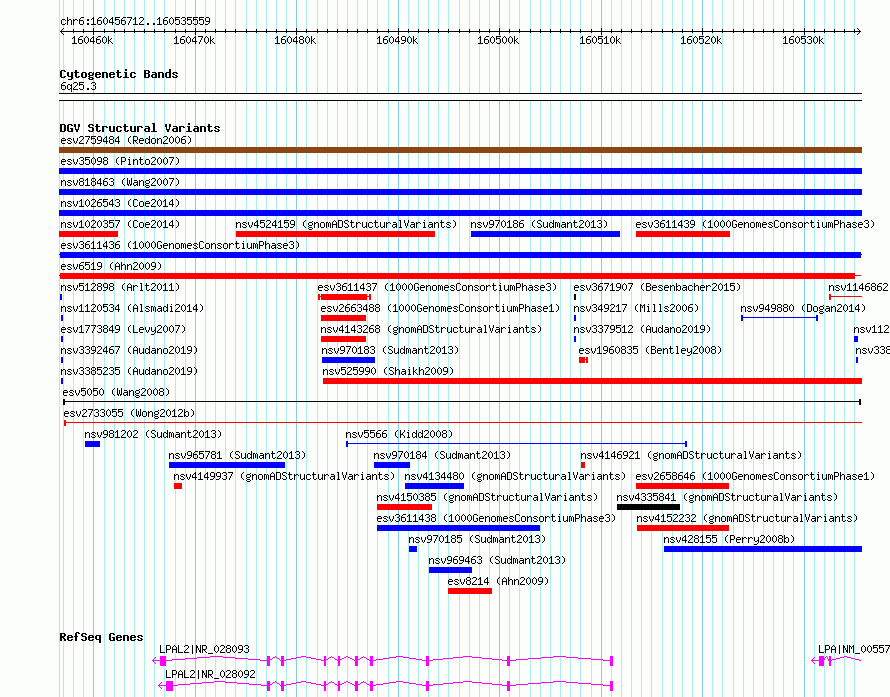Click nsv3385235 (Audano2019) label
This screenshot has width=890, height=697.
(129, 371)
